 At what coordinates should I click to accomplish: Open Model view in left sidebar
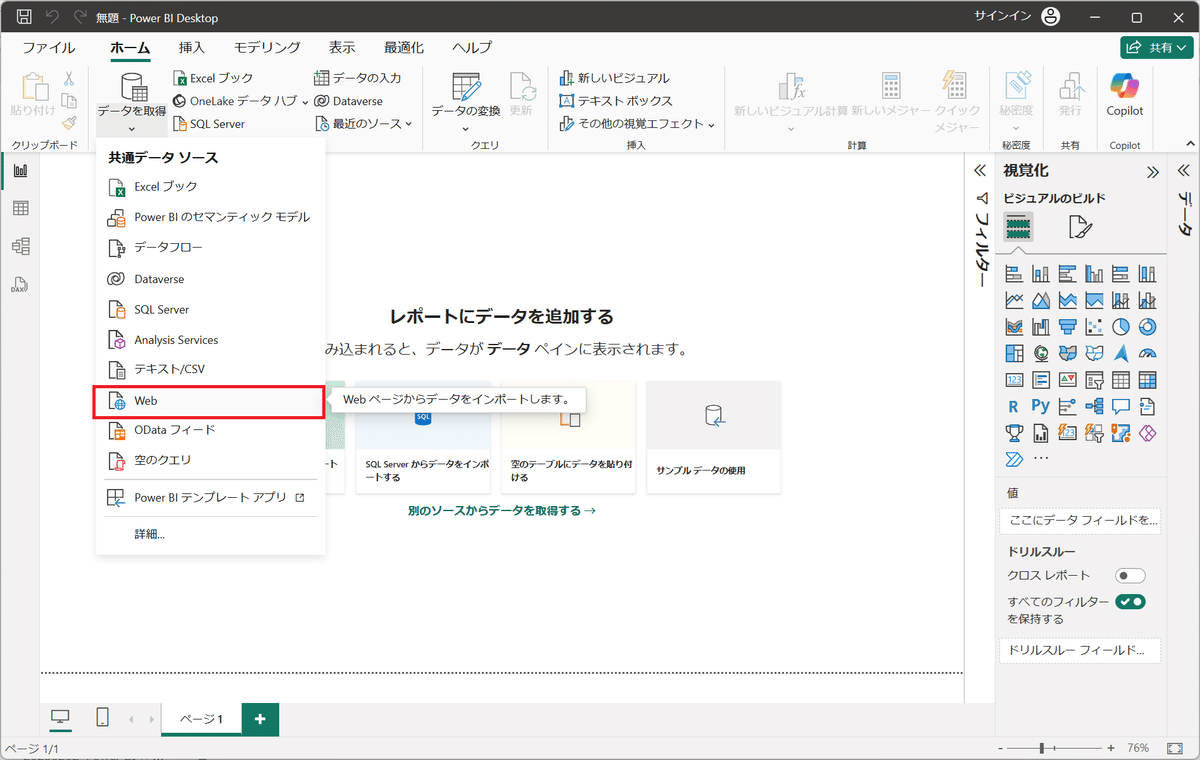20,246
